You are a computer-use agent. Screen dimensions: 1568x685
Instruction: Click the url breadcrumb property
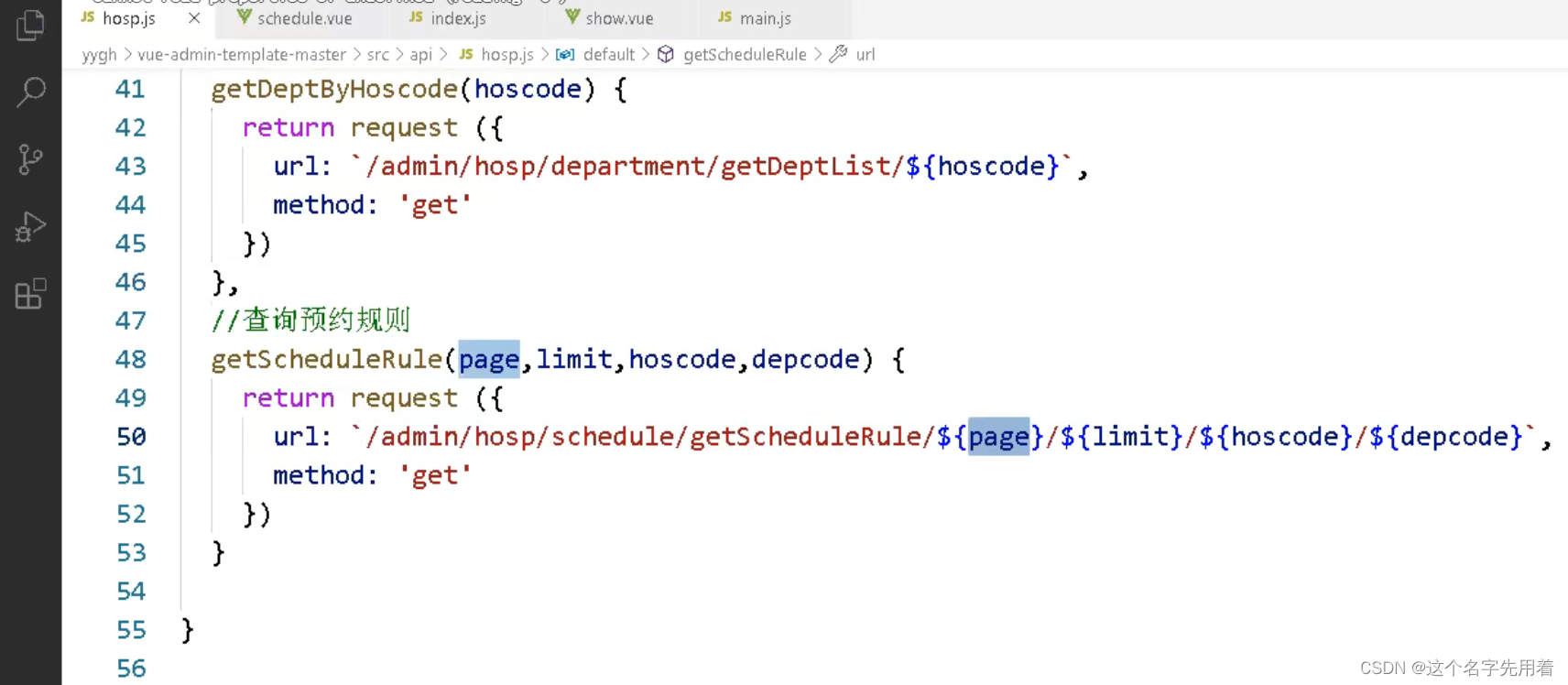(866, 55)
